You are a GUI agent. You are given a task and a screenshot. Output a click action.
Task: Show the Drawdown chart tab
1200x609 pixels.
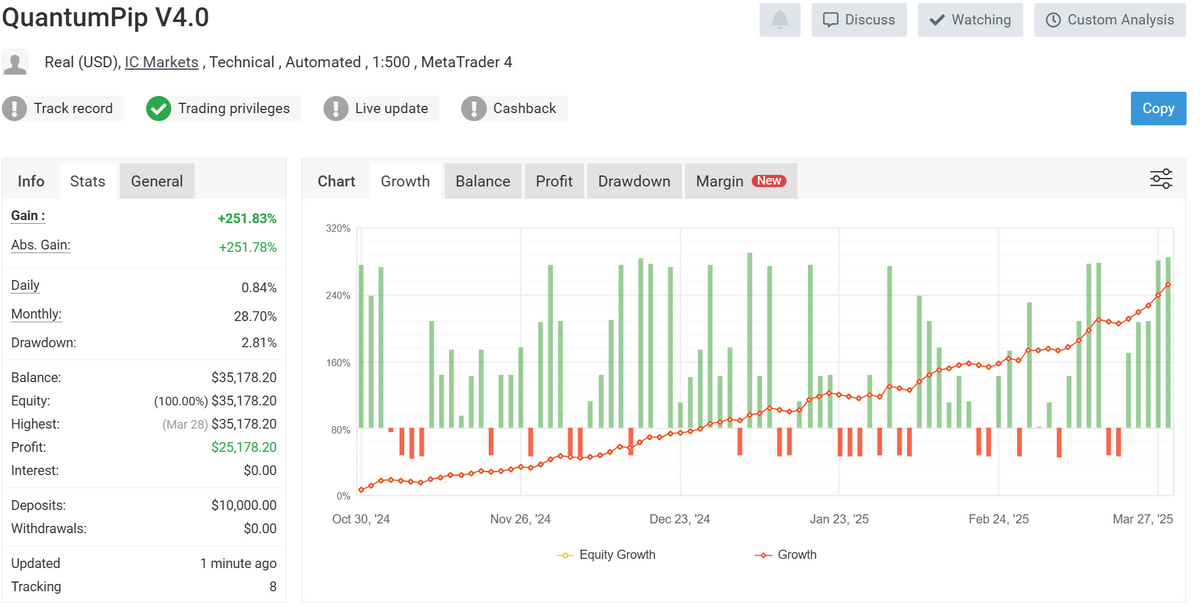634,181
